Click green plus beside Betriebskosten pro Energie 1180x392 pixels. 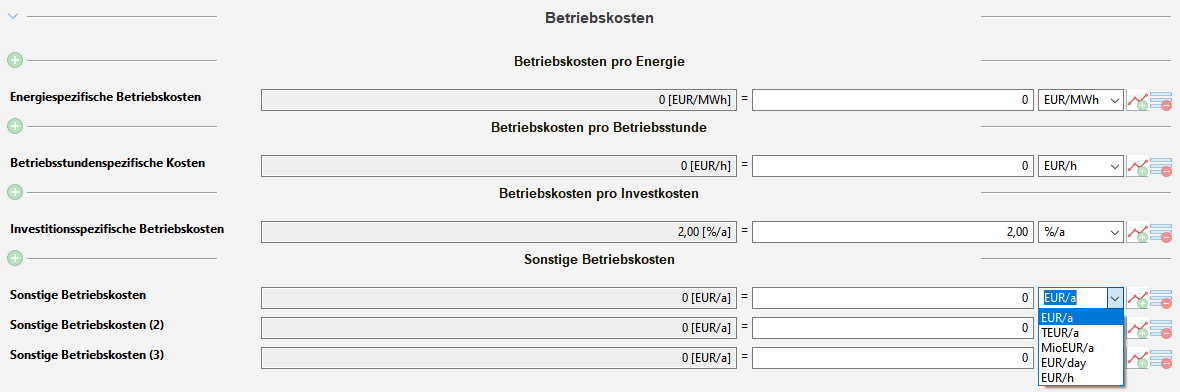pyautogui.click(x=14, y=60)
